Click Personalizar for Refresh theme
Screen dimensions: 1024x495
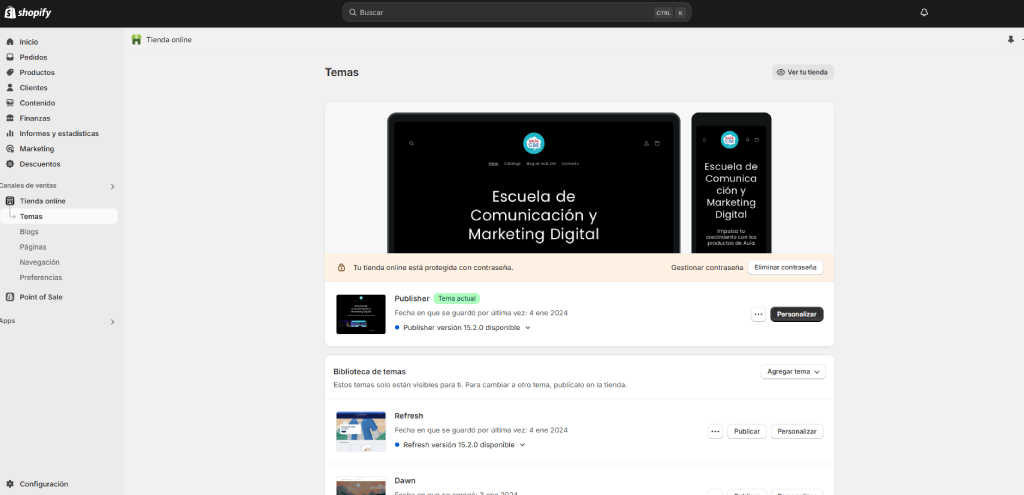click(797, 432)
